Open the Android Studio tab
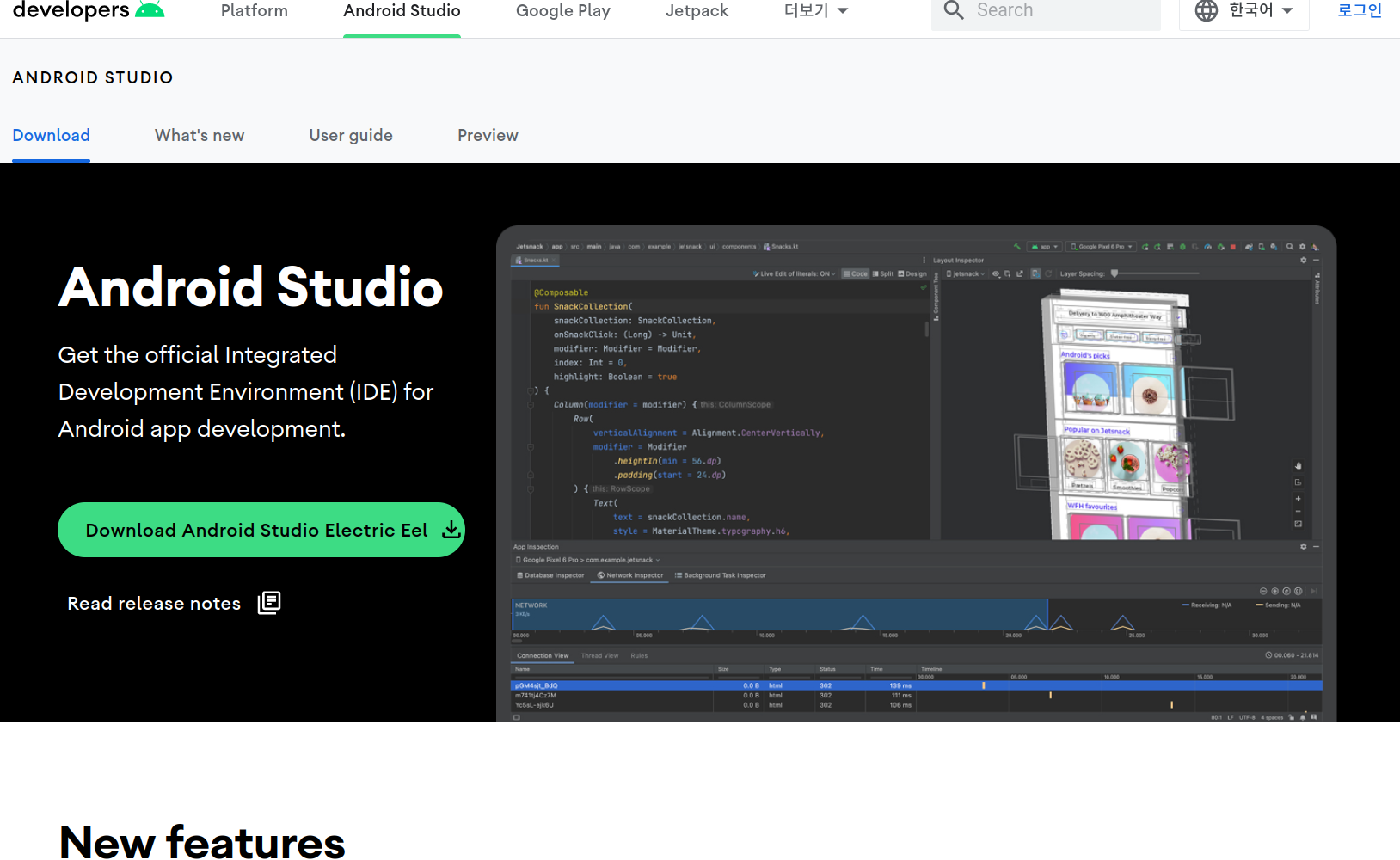Screen dimensions: 1400x860 point(402,11)
